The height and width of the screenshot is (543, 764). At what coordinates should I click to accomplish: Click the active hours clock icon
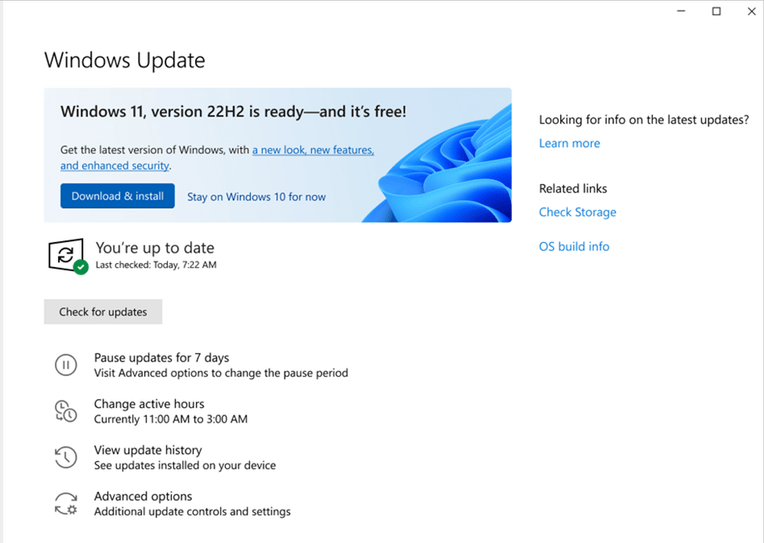pos(65,411)
